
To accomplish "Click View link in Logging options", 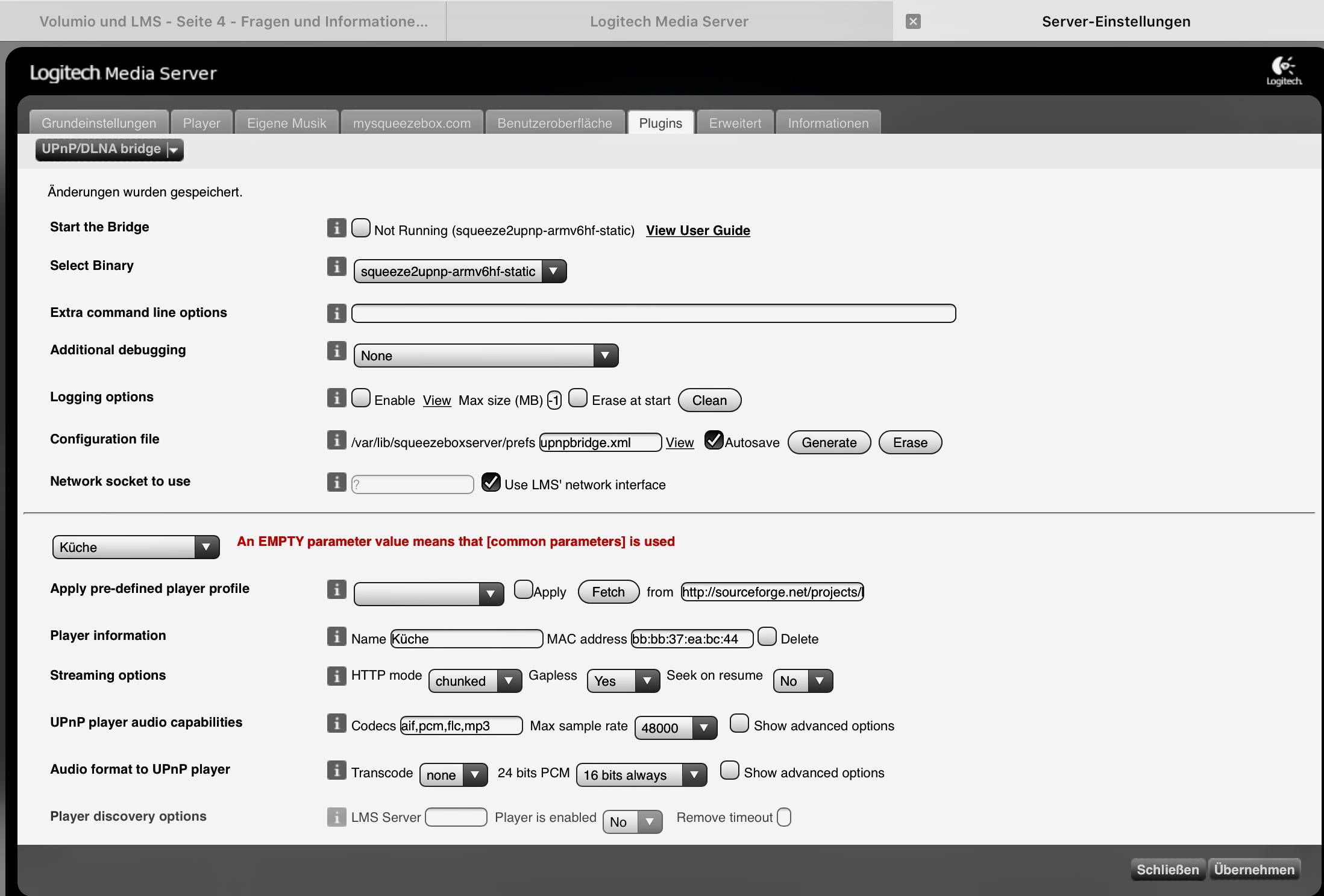I will click(437, 400).
